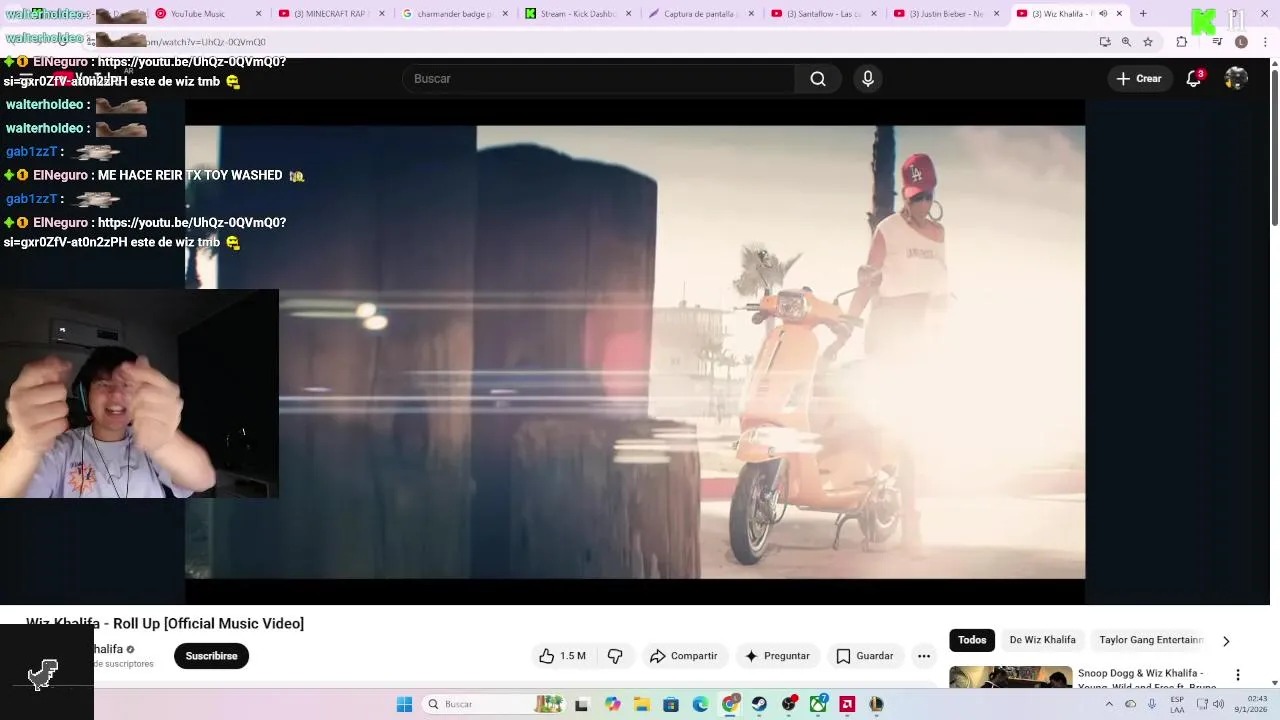
Task: Open Chrome profile avatar
Action: [1241, 42]
